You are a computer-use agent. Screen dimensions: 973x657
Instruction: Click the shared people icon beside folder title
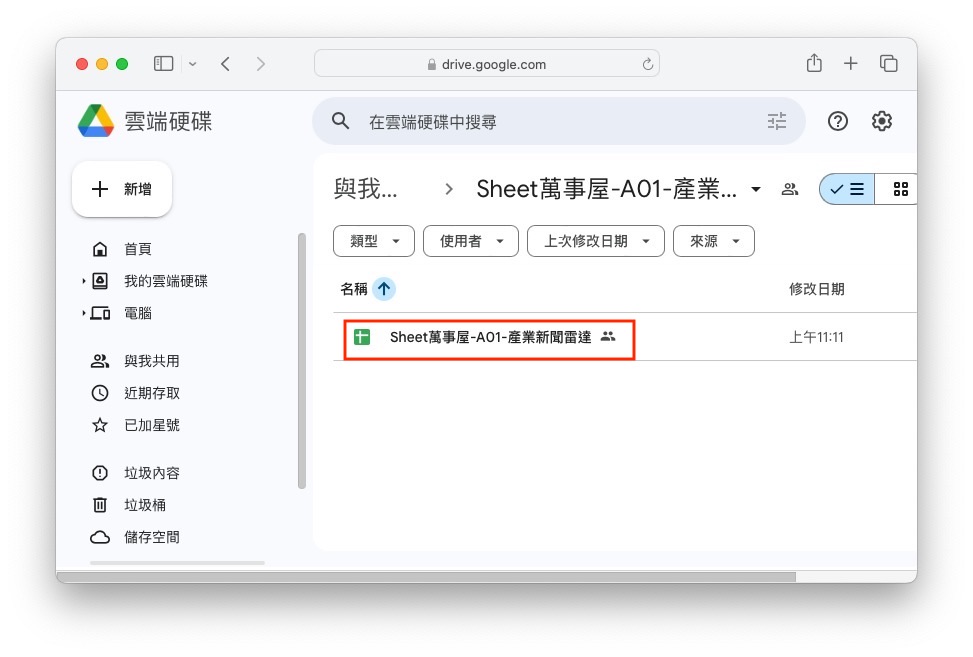[789, 189]
